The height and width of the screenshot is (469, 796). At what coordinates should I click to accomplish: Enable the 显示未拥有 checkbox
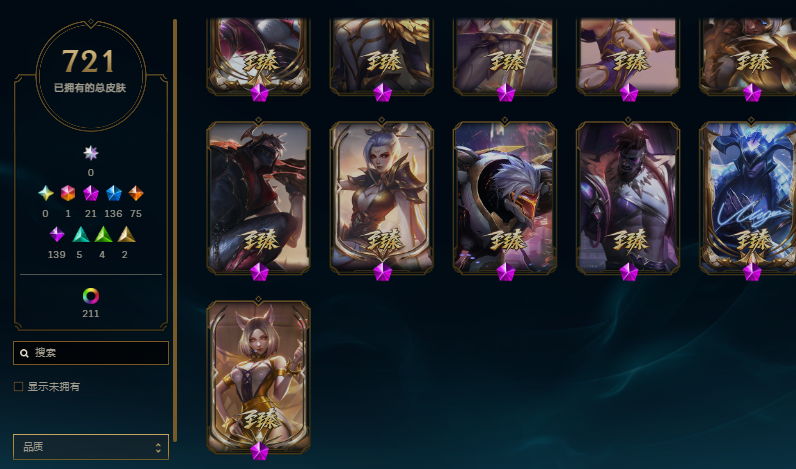tap(19, 387)
